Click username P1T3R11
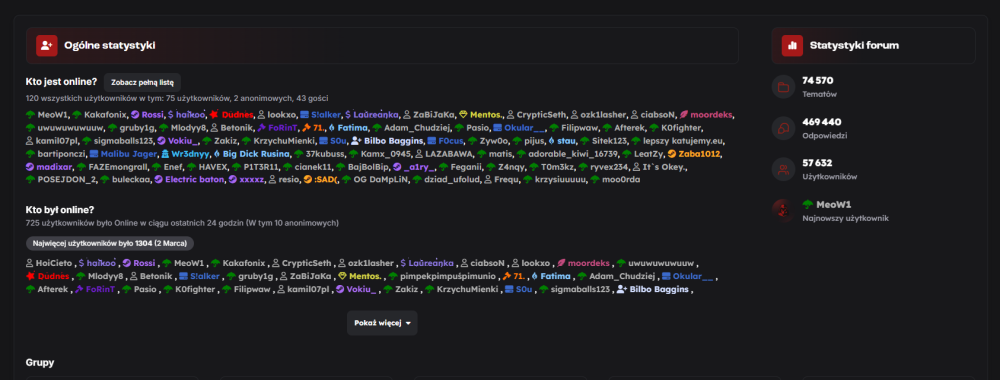The width and height of the screenshot is (1000, 380). (x=261, y=167)
